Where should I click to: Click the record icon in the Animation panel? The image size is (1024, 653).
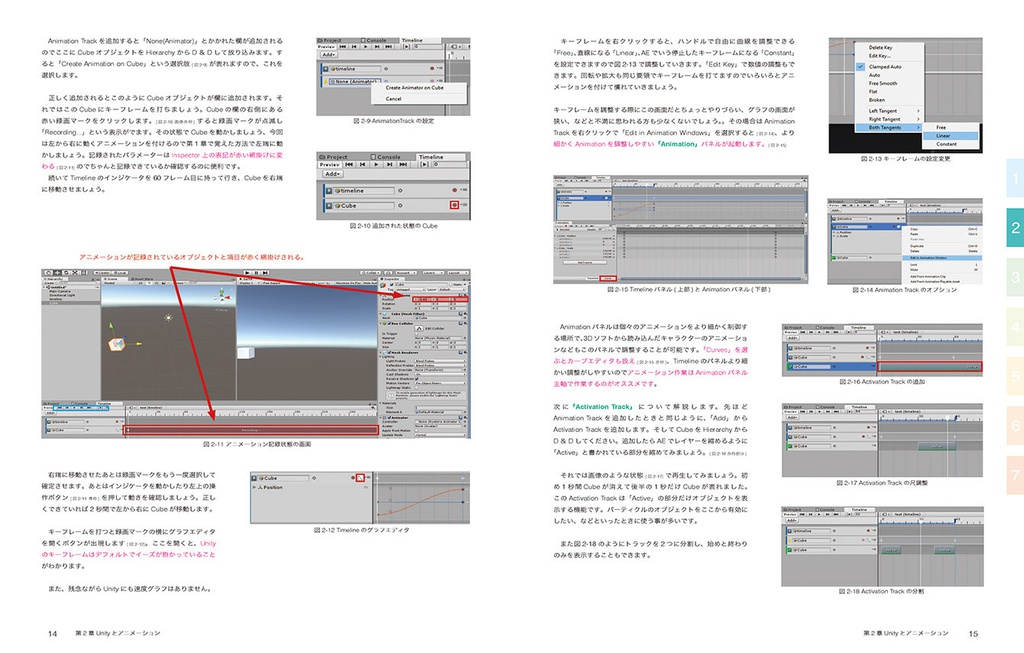tap(564, 228)
